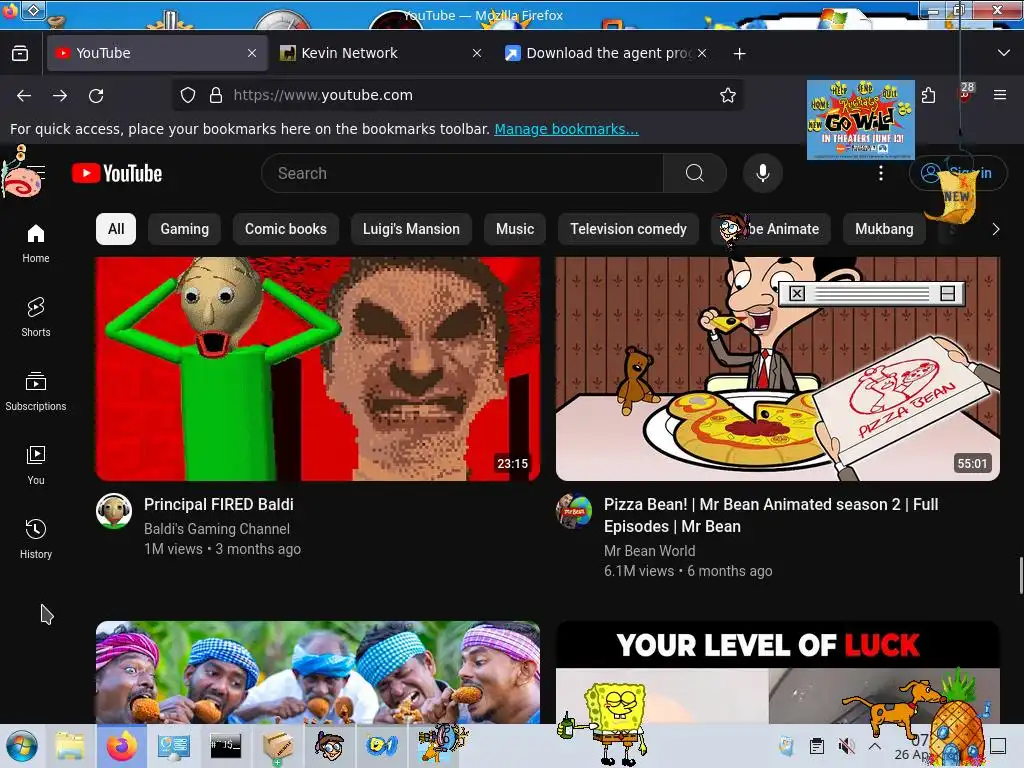Open Firefox View icon left of tabs
1024x768 pixels.
(20, 54)
